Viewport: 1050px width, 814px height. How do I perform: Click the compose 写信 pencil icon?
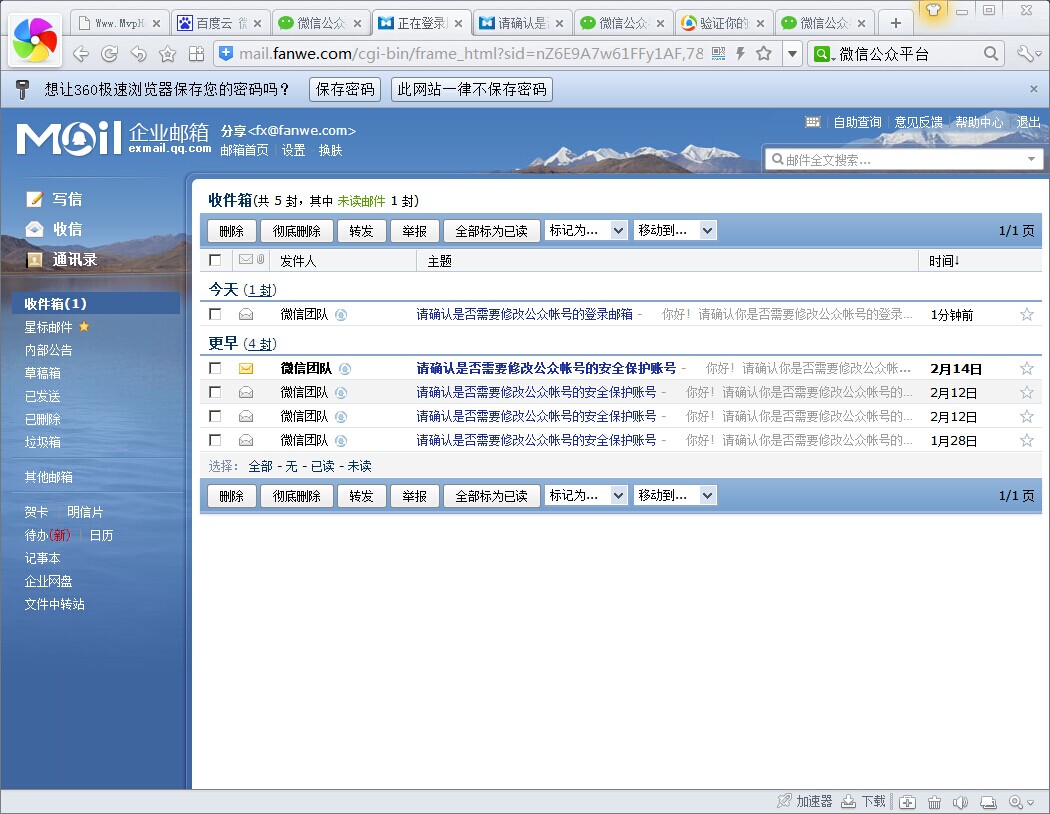34,199
